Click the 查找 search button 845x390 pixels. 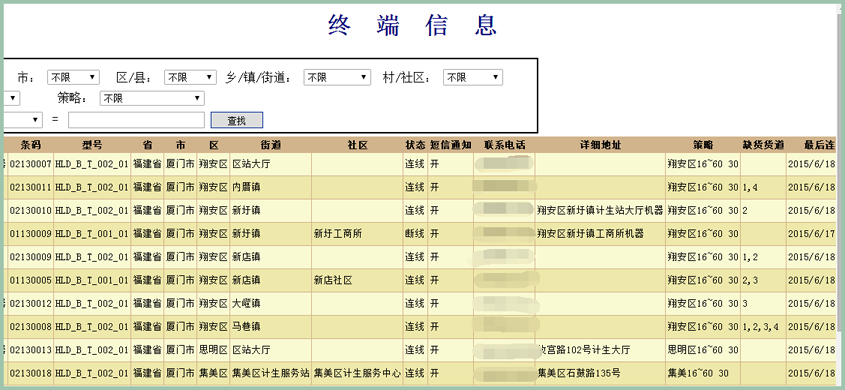pyautogui.click(x=237, y=120)
